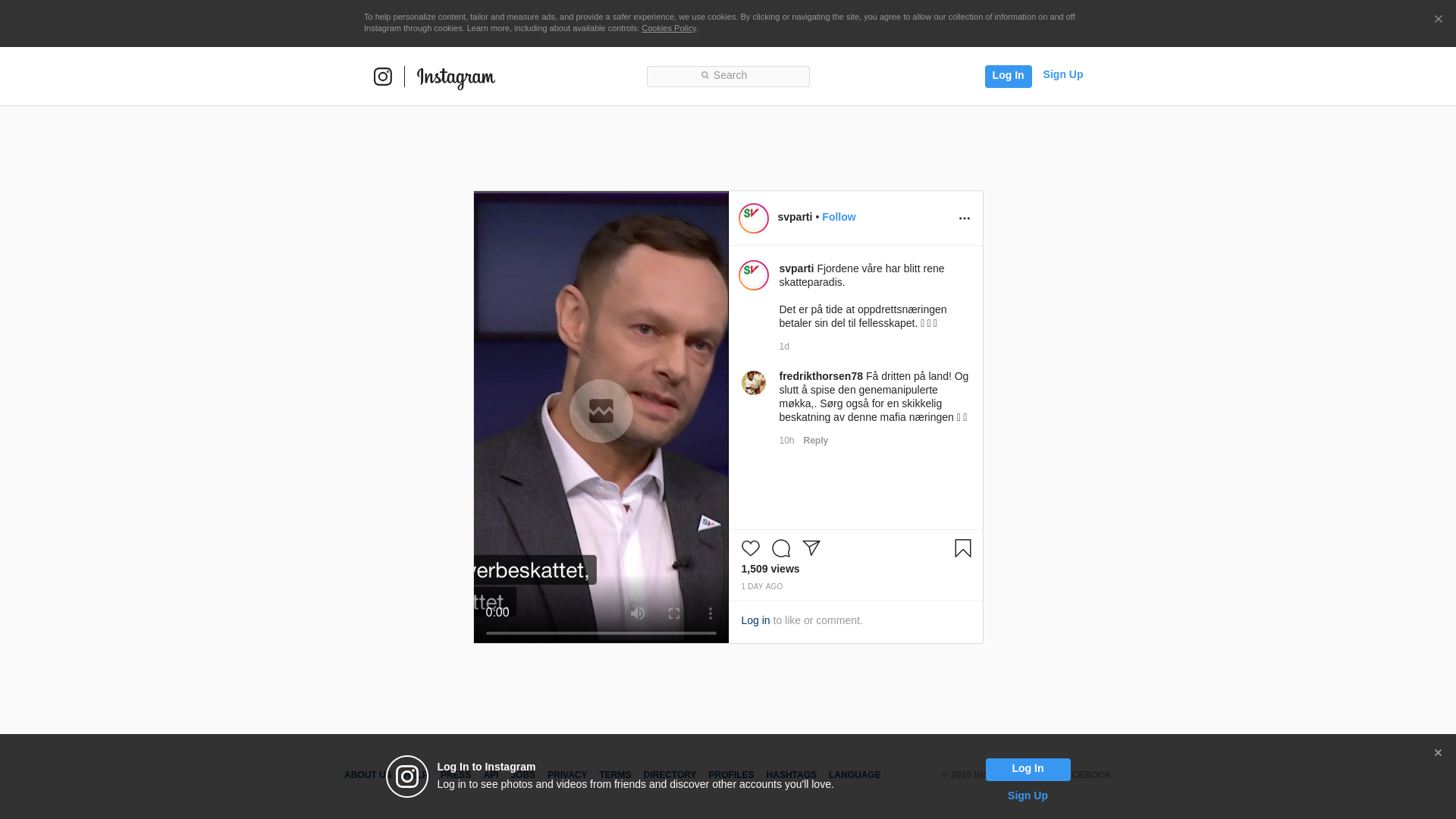Open fredrikthorsen78 username link
The width and height of the screenshot is (1456, 819).
click(821, 376)
